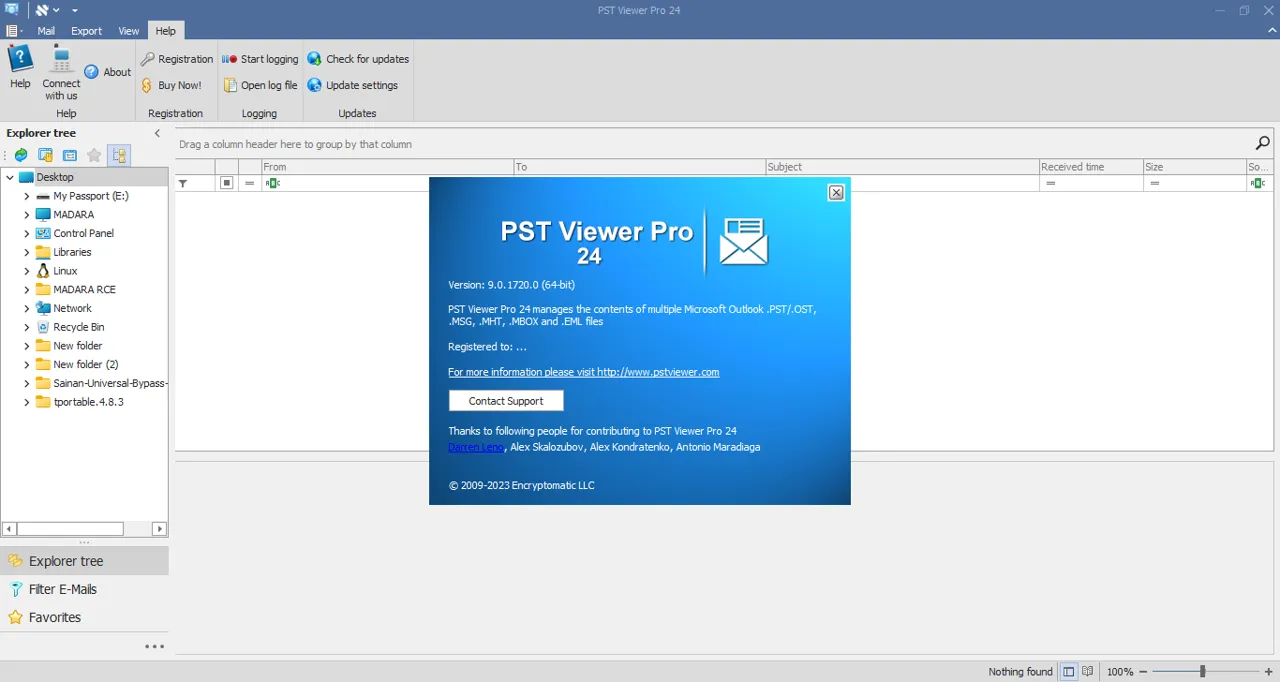This screenshot has width=1280, height=682.
Task: Adjust the zoom slider handle
Action: click(x=1202, y=672)
